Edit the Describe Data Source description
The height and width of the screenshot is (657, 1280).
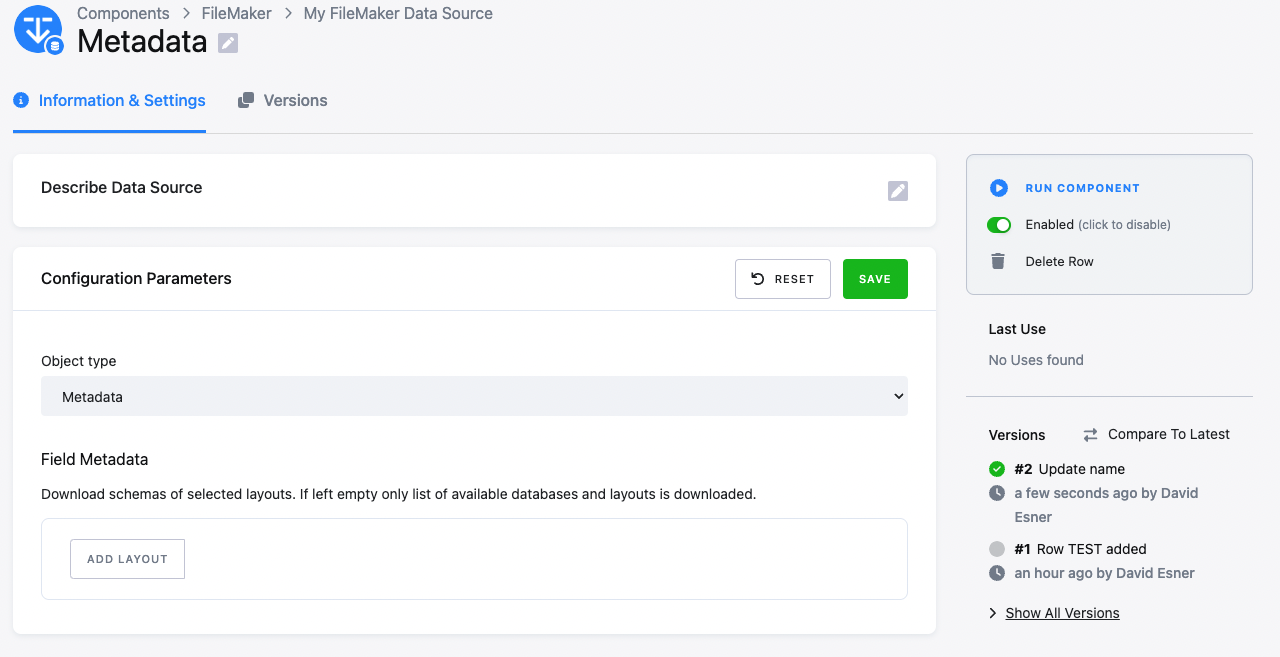898,191
